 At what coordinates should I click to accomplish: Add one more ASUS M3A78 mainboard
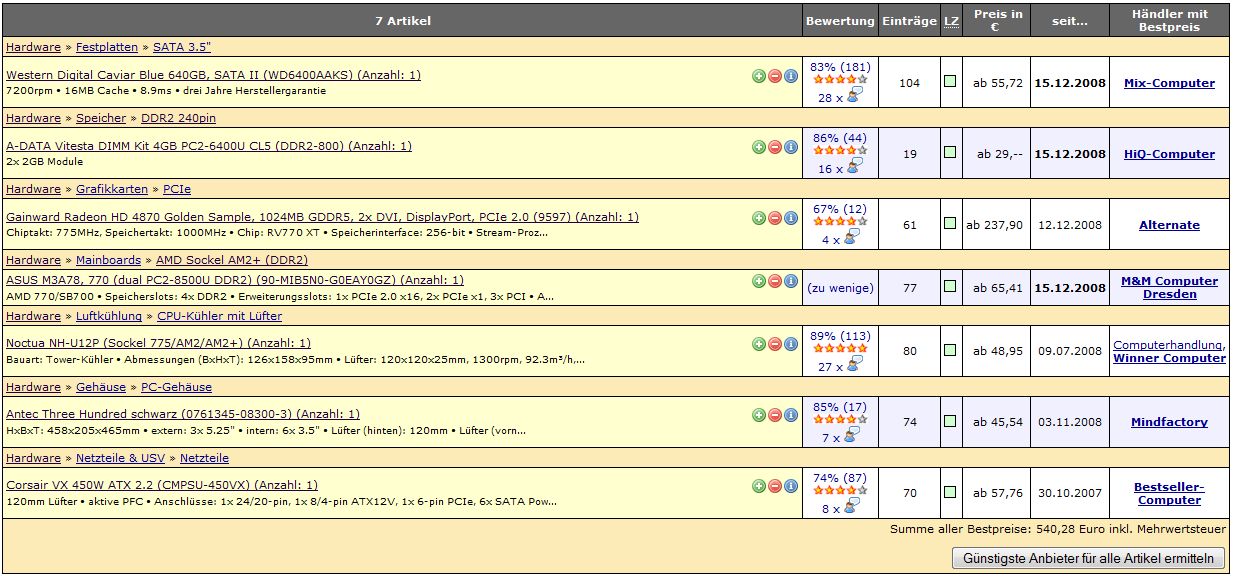[x=759, y=281]
